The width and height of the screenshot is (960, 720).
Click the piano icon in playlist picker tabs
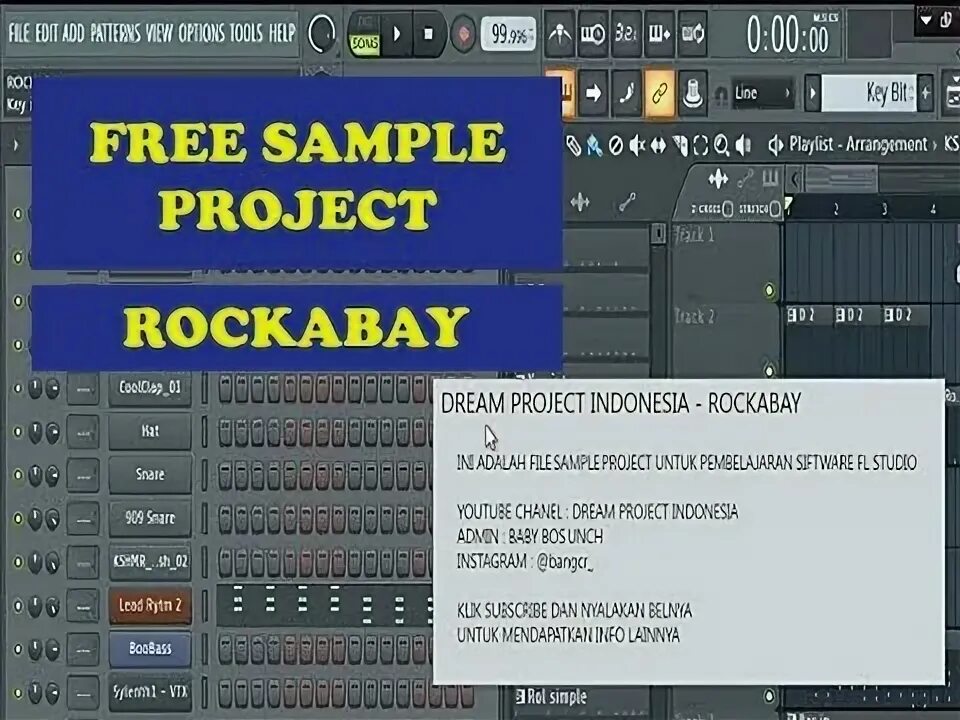[x=770, y=179]
